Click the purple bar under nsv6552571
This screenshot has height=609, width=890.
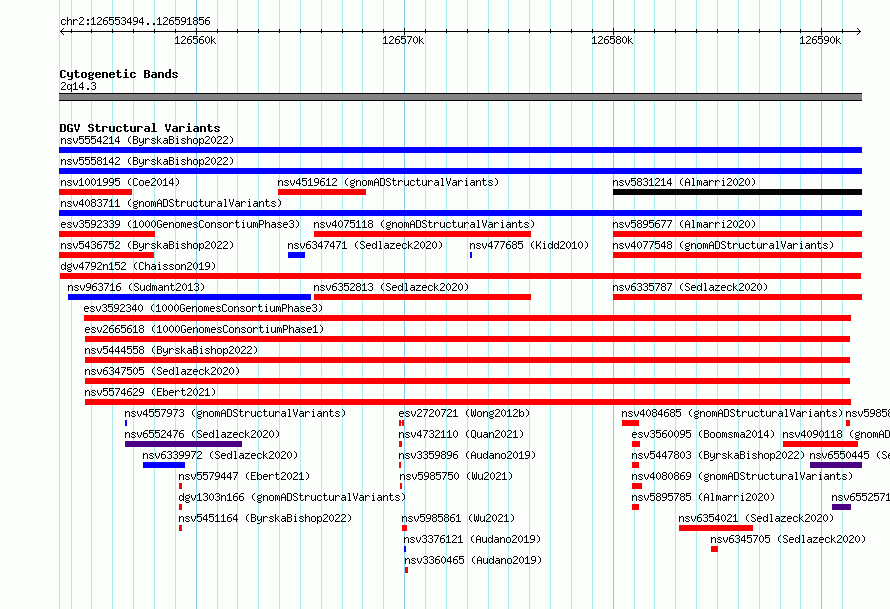click(841, 507)
